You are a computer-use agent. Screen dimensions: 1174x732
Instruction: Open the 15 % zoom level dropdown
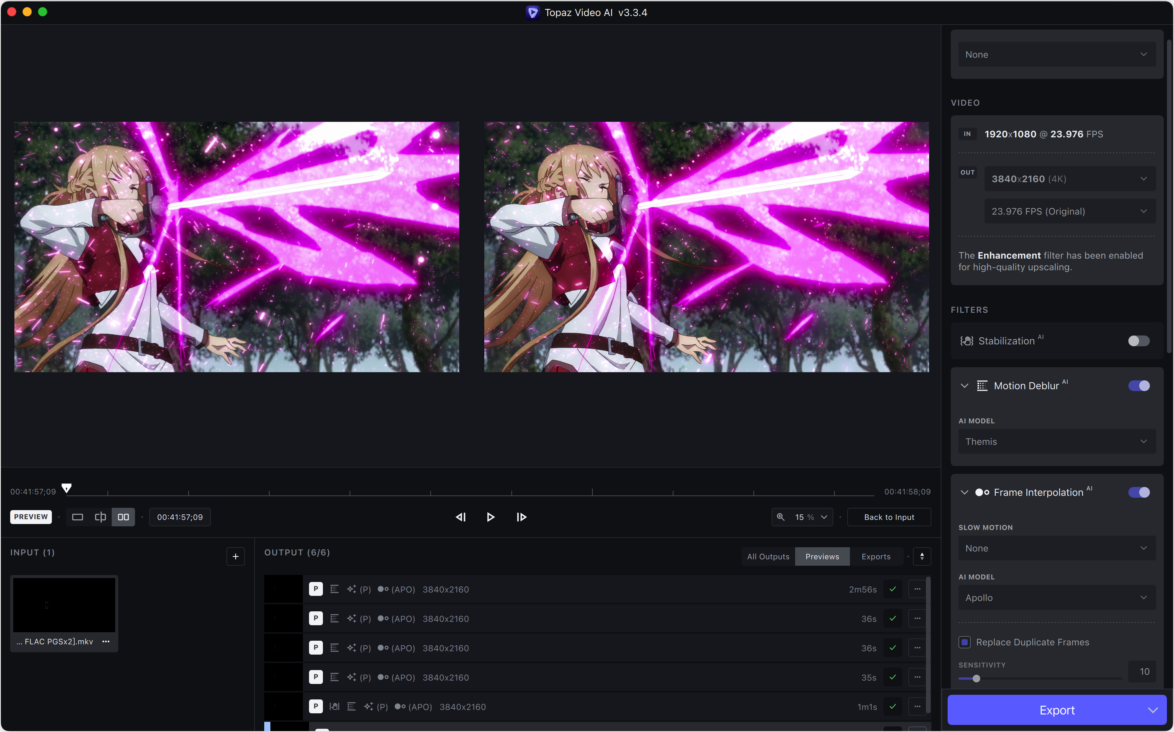[812, 517]
